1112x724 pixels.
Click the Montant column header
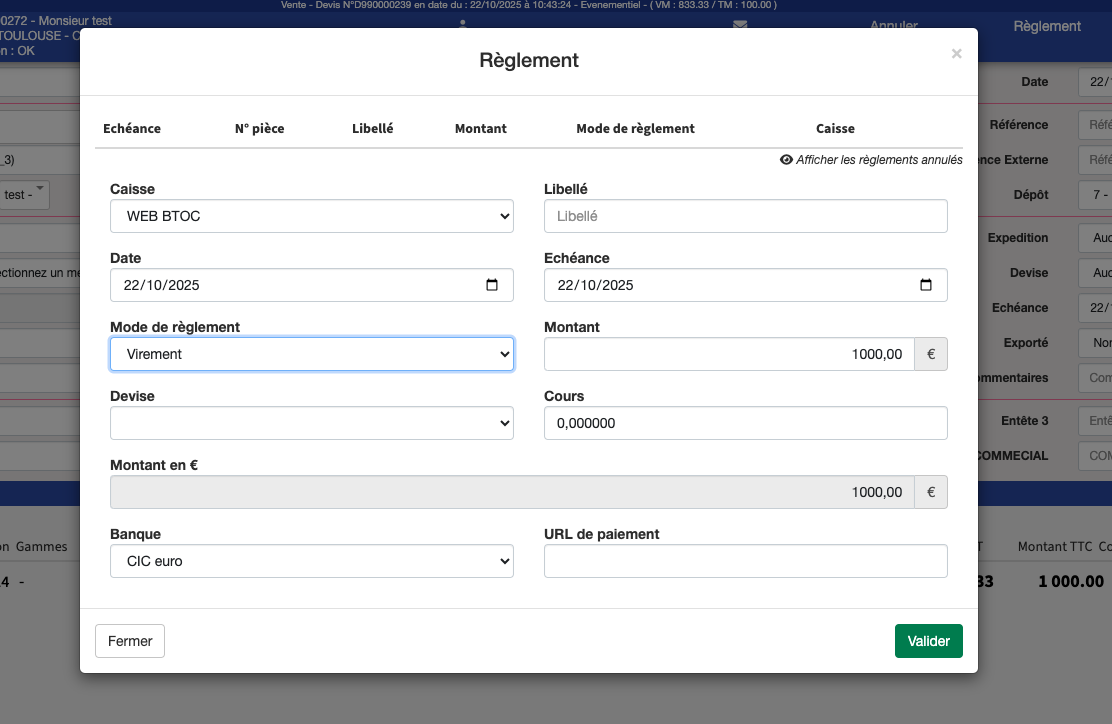[480, 129]
